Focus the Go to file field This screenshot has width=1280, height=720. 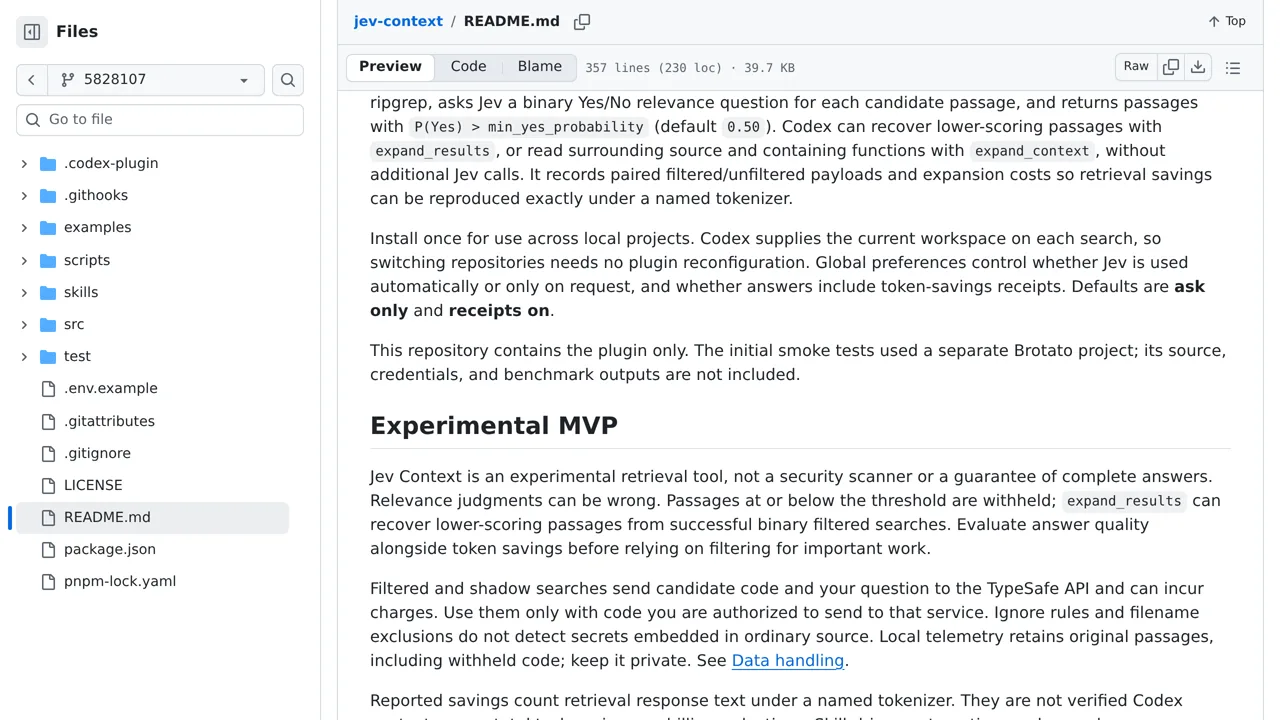(x=160, y=120)
